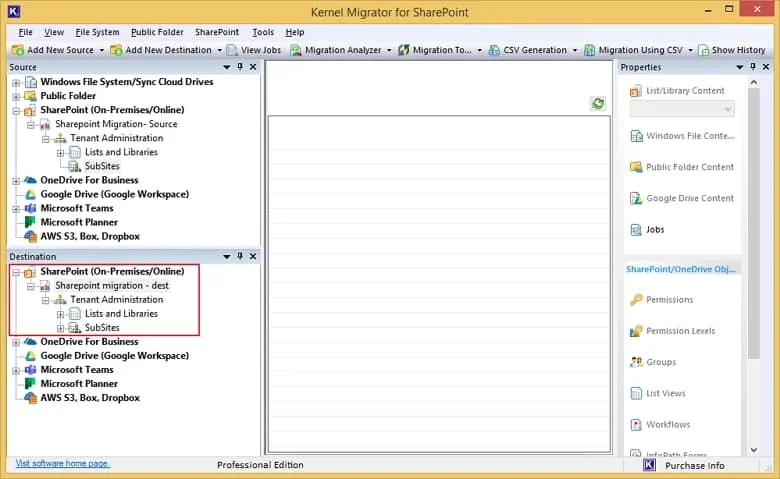Click the Migration Using CSV toolbar icon
This screenshot has height=479, width=780.
(589, 50)
